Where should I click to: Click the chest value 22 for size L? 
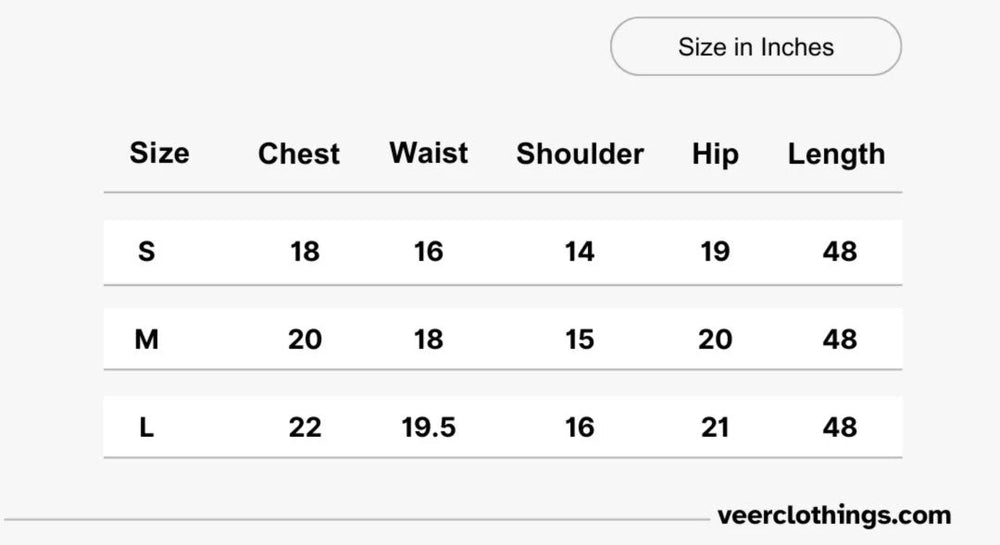tap(305, 428)
